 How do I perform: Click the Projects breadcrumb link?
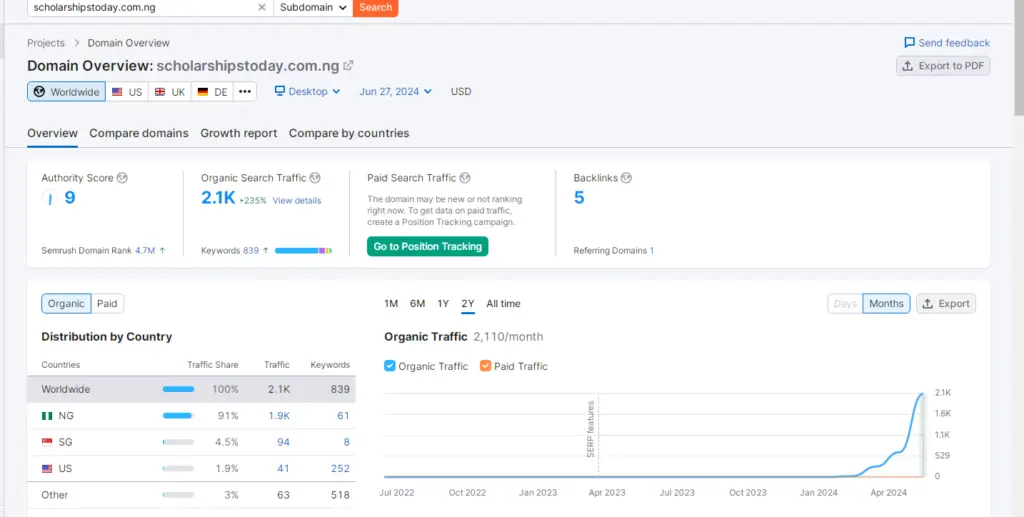click(46, 43)
